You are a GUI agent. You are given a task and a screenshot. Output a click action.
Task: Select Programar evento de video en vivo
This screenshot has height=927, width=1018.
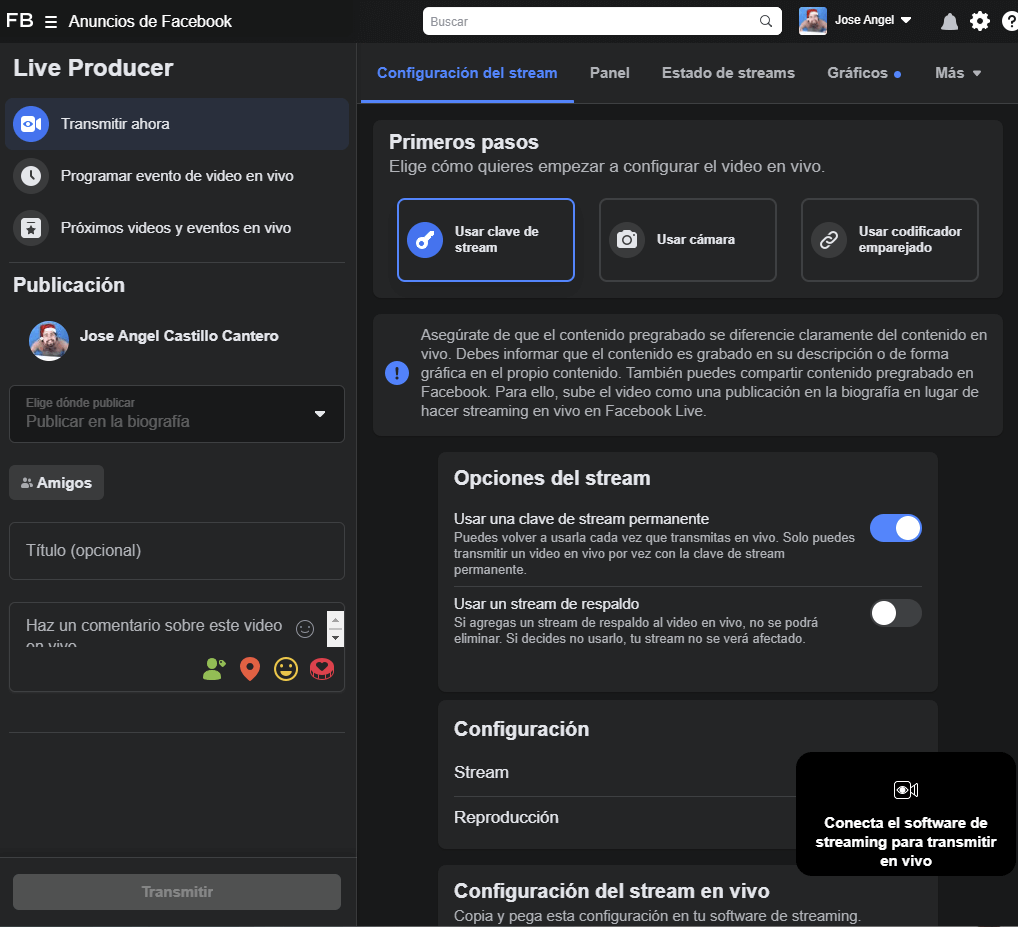point(177,176)
